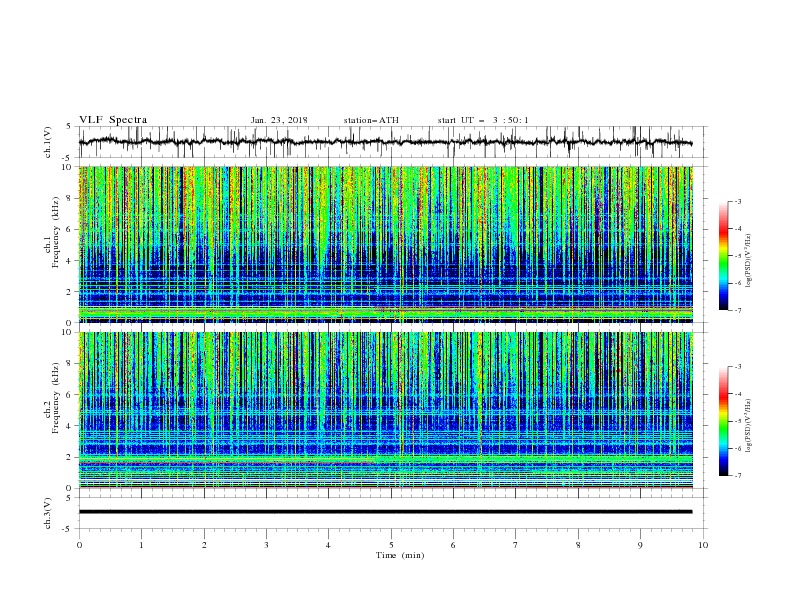This screenshot has width=792, height=612.
Task: Click the 'start UT = 3:50:1' text
Action: (483, 120)
